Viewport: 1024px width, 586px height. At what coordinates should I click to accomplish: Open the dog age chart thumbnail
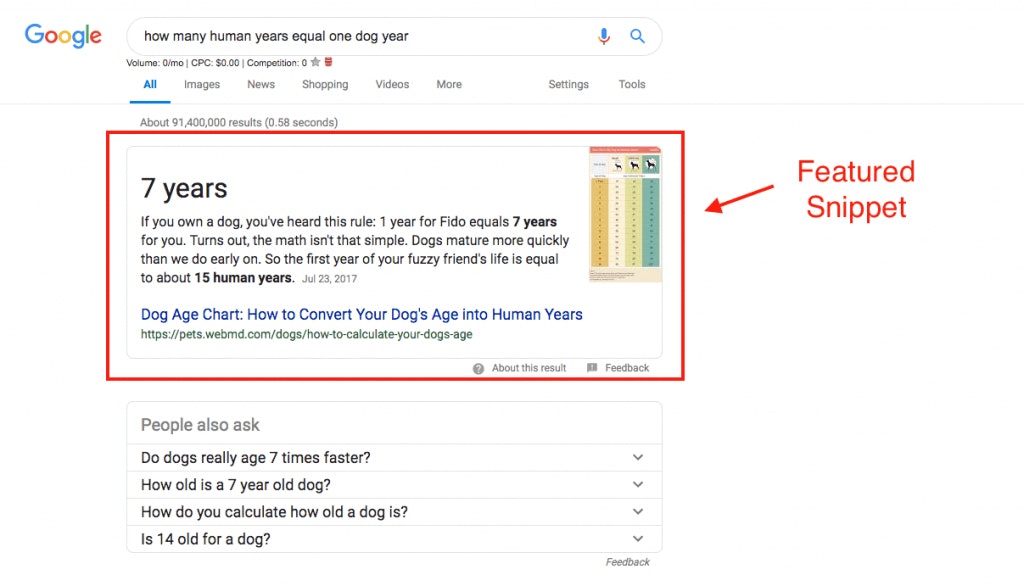pyautogui.click(x=625, y=214)
